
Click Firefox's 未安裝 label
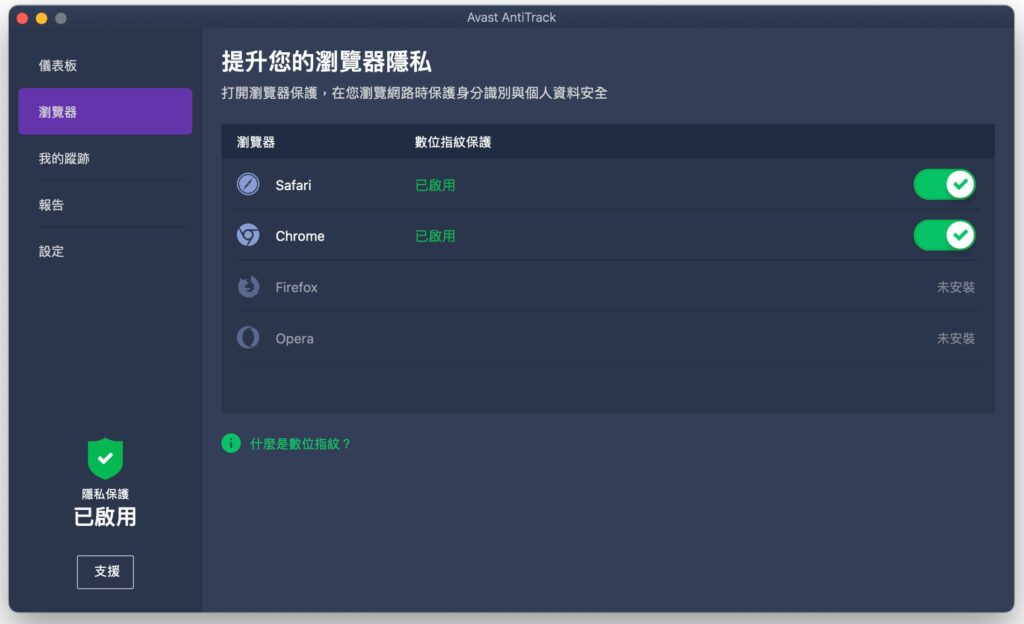955,287
